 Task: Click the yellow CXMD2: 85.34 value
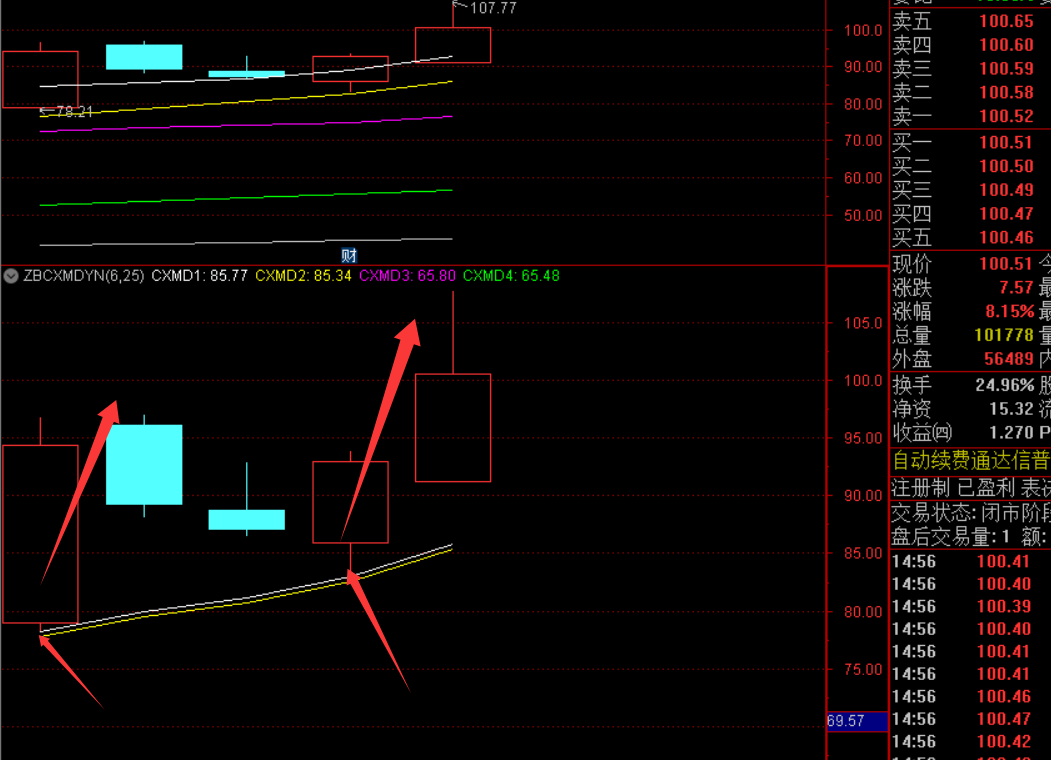303,276
